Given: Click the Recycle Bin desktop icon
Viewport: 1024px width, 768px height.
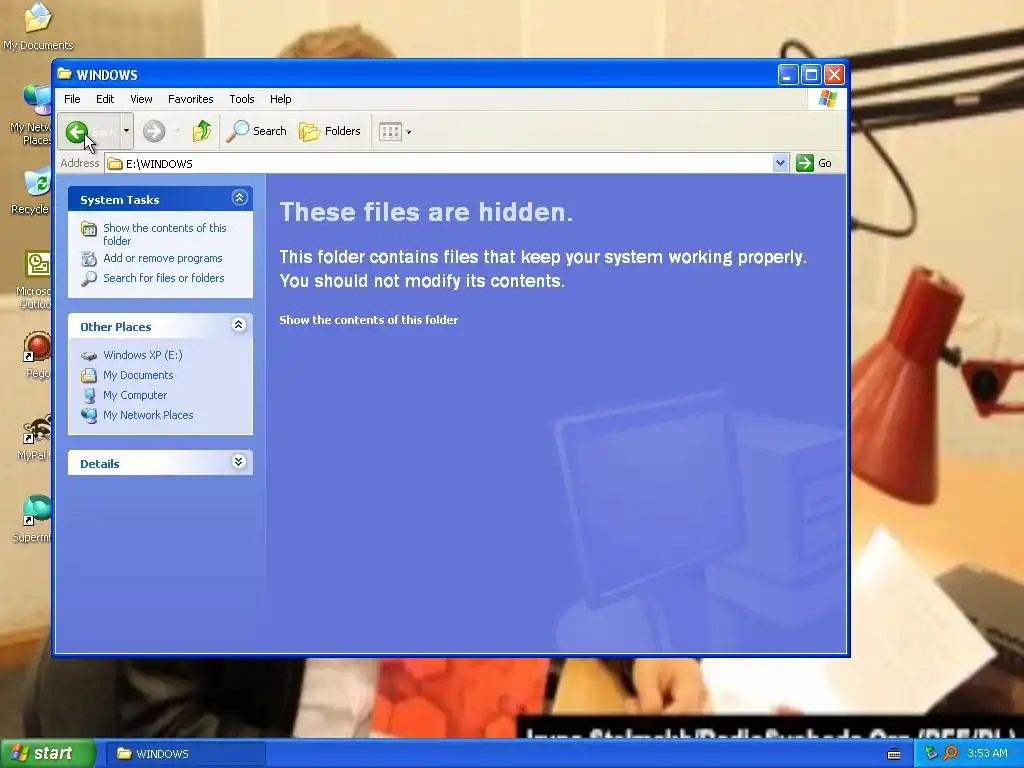Looking at the screenshot, I should click(x=33, y=191).
